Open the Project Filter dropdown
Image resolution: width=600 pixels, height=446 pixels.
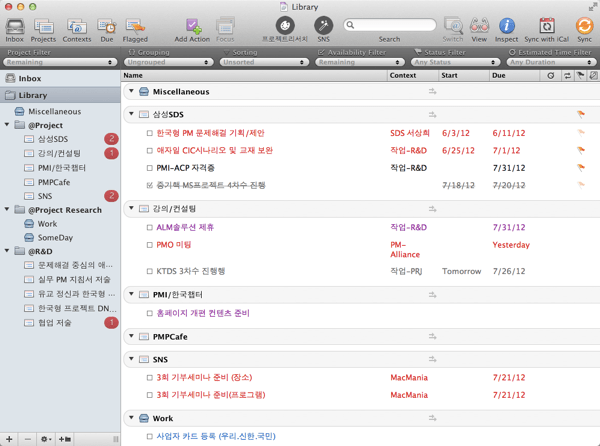pyautogui.click(x=59, y=62)
